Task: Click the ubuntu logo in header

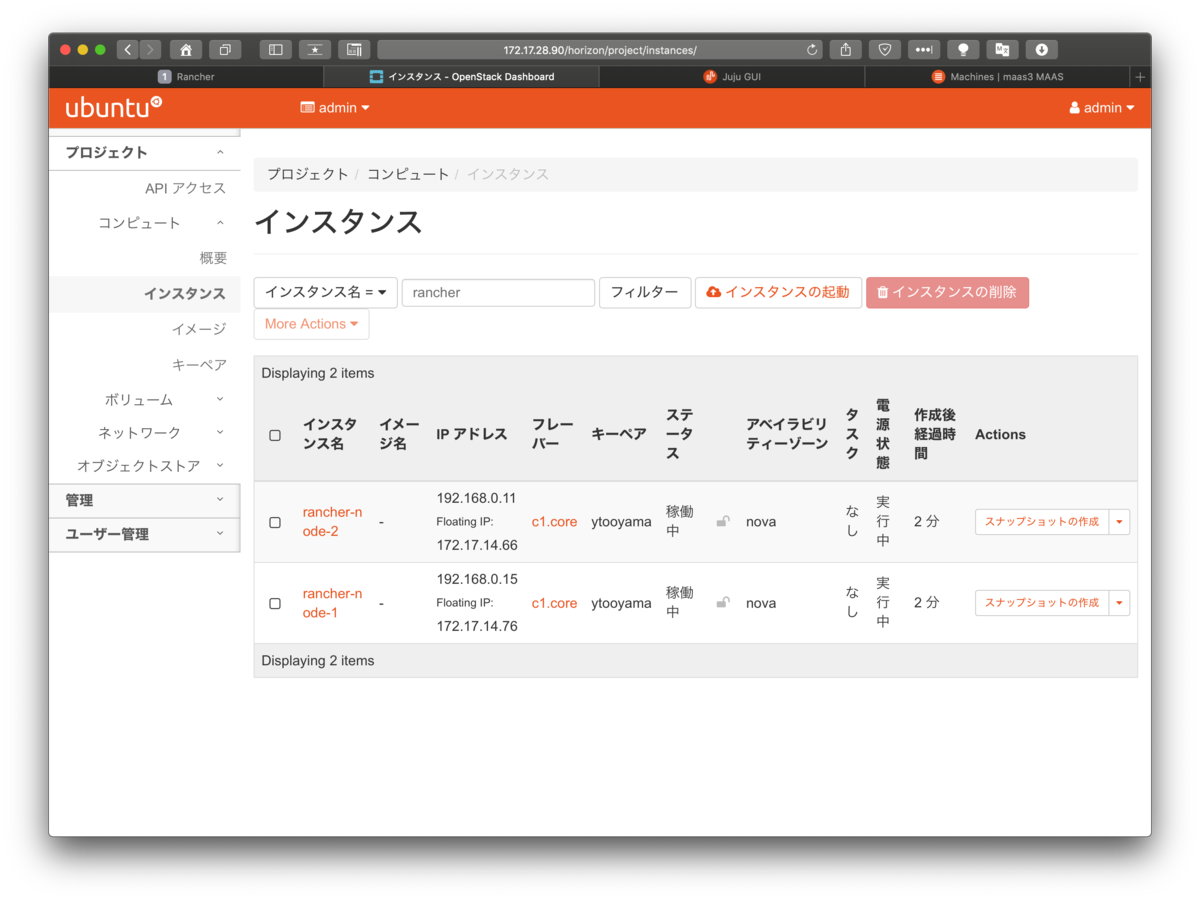Action: tap(113, 107)
